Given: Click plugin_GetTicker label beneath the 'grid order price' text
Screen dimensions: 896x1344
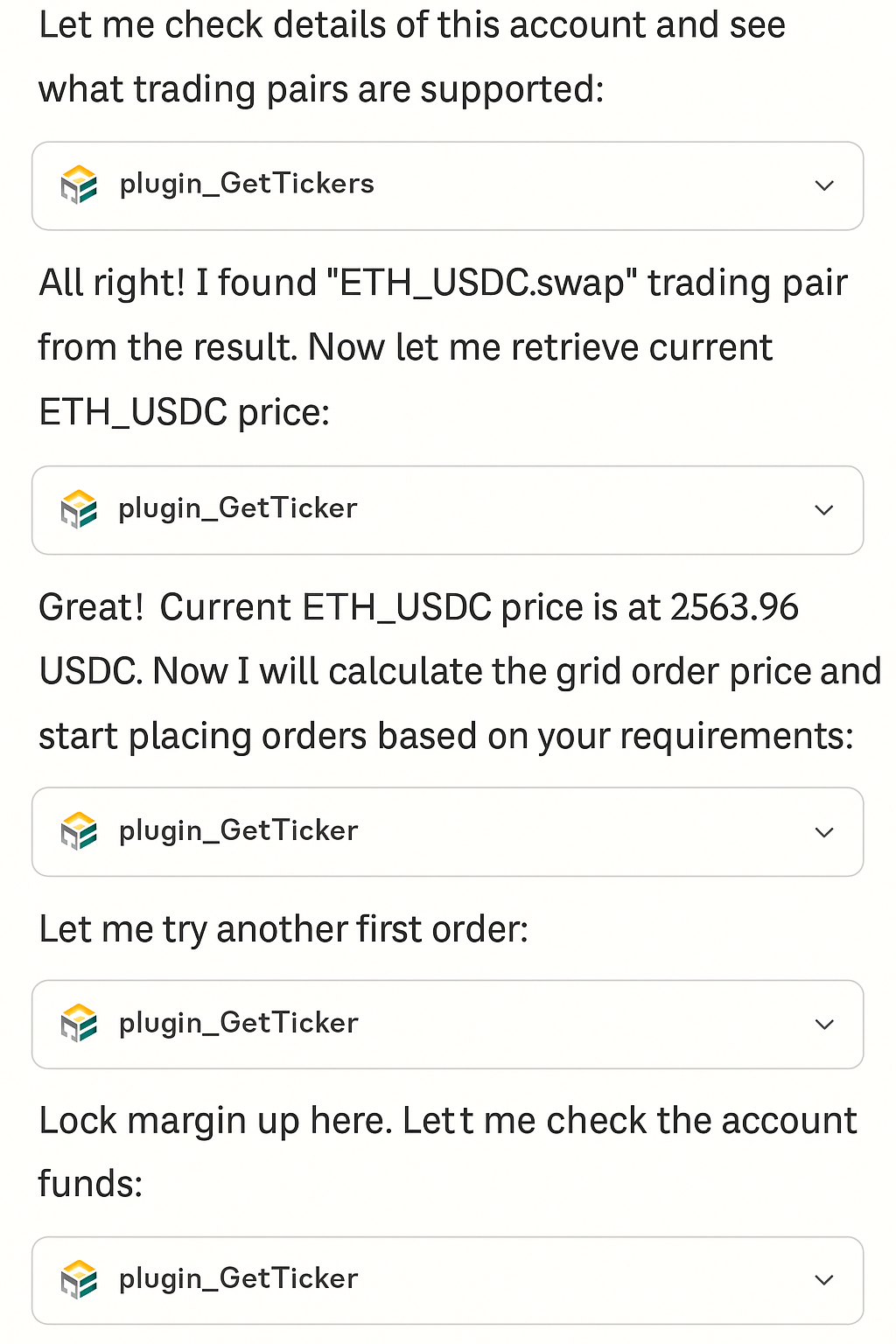Looking at the screenshot, I should click(238, 830).
